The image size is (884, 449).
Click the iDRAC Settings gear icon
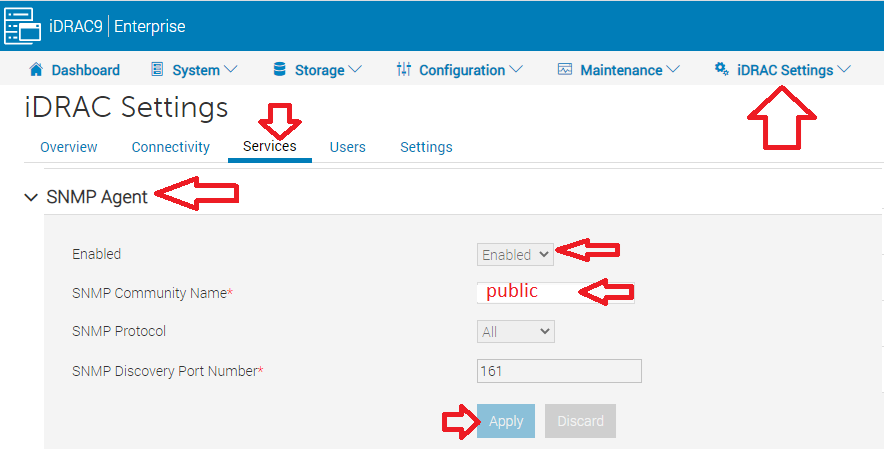point(722,69)
